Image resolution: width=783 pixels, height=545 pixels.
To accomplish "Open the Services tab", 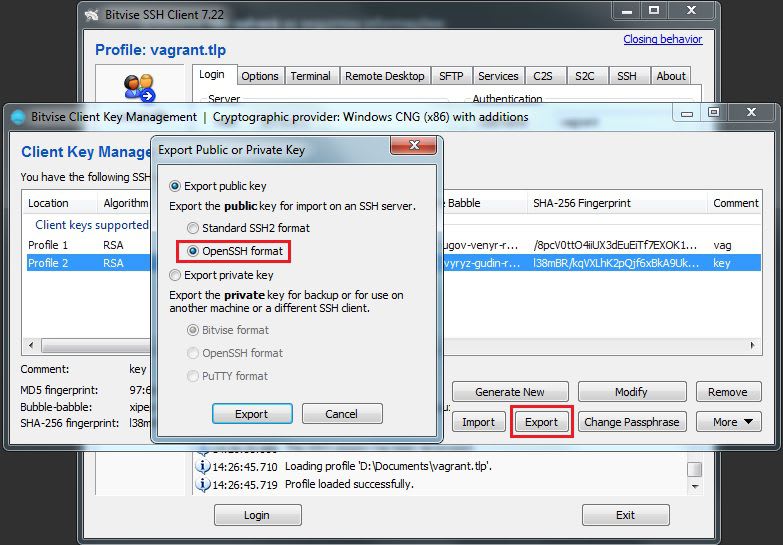I will (x=498, y=76).
